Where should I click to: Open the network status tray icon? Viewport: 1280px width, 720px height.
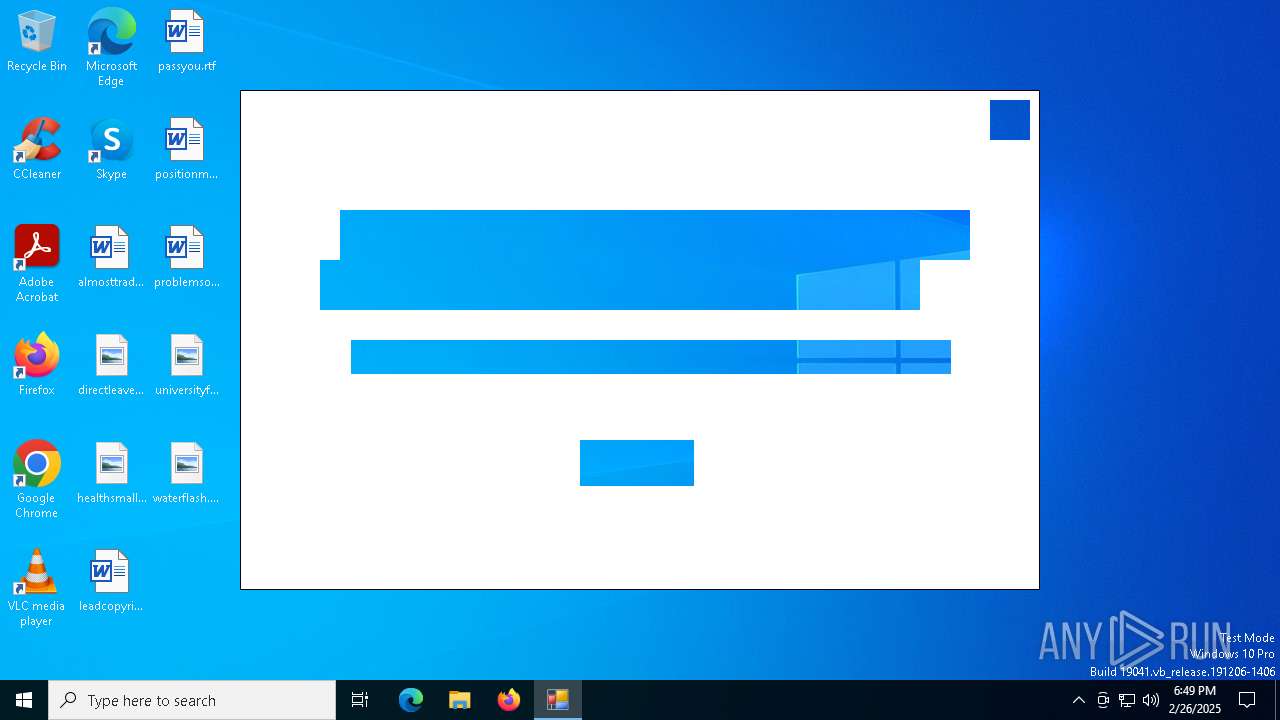pyautogui.click(x=1127, y=700)
